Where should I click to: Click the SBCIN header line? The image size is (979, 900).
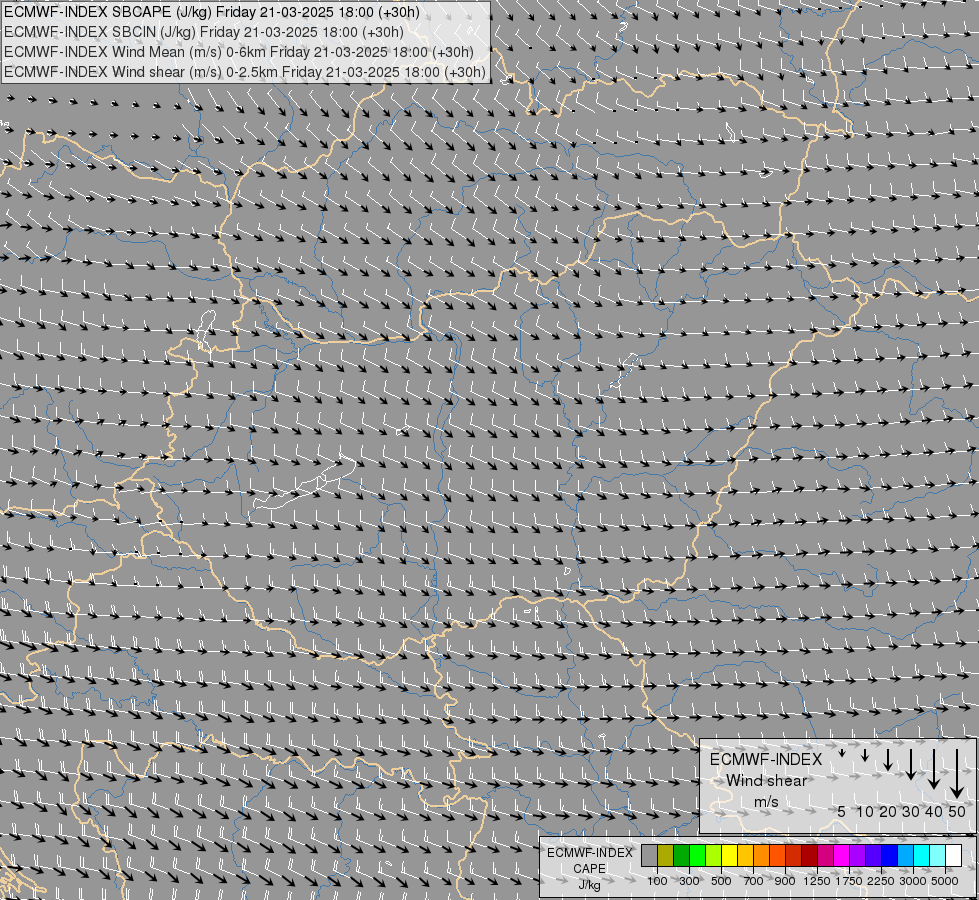point(204,32)
